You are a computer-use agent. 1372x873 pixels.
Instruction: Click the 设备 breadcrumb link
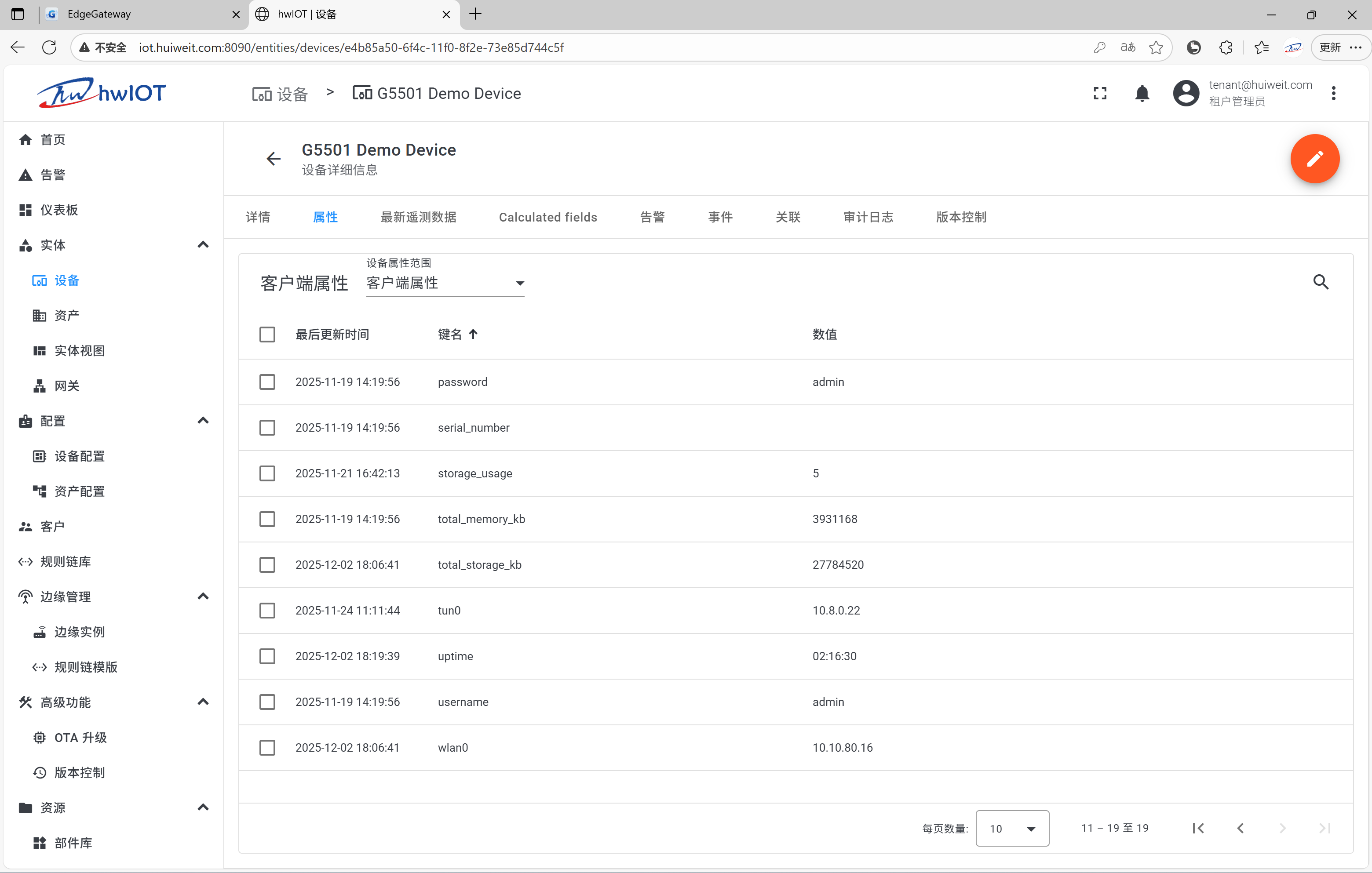click(x=280, y=93)
